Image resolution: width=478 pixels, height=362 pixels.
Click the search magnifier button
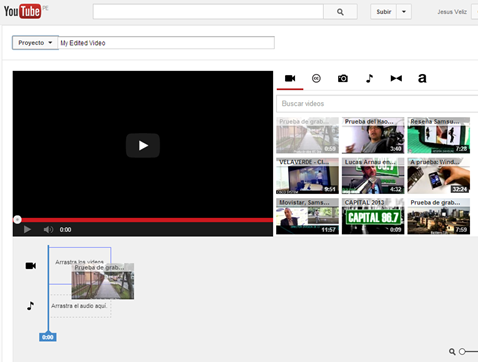[x=340, y=12]
